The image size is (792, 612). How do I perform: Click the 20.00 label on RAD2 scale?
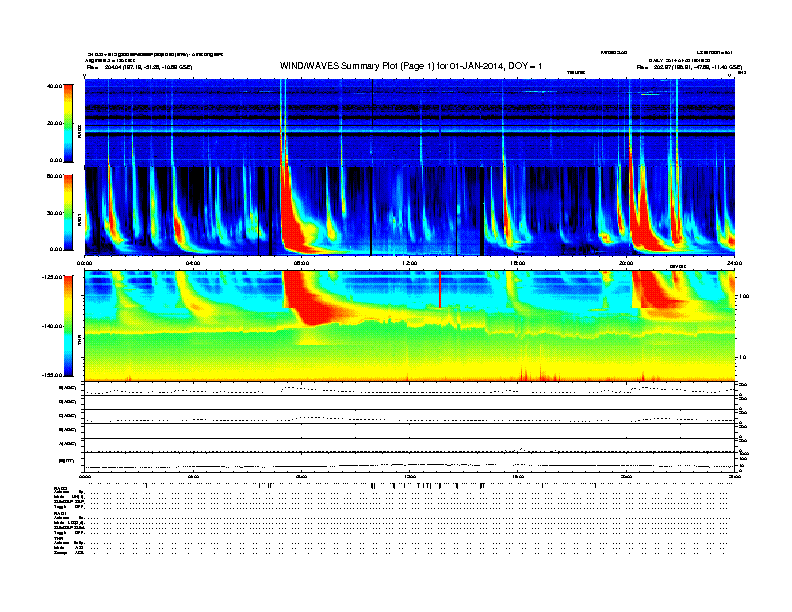point(55,123)
